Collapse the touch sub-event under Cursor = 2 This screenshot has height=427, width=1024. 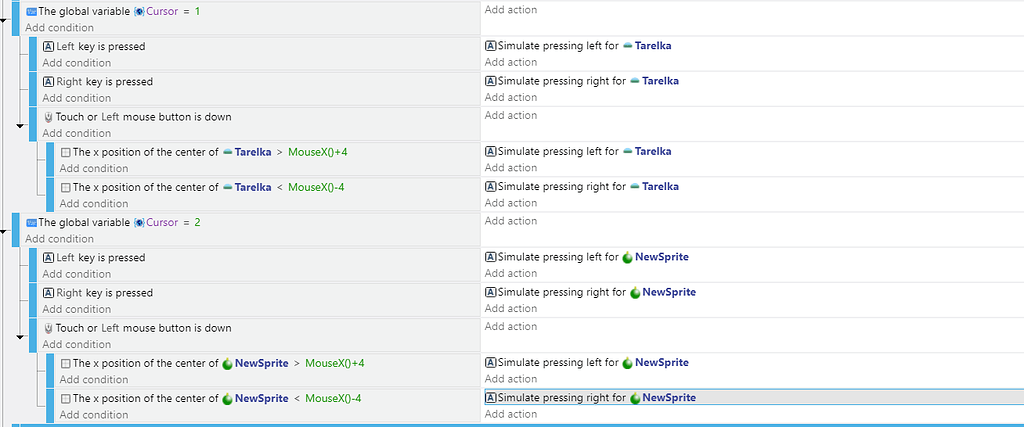19,338
